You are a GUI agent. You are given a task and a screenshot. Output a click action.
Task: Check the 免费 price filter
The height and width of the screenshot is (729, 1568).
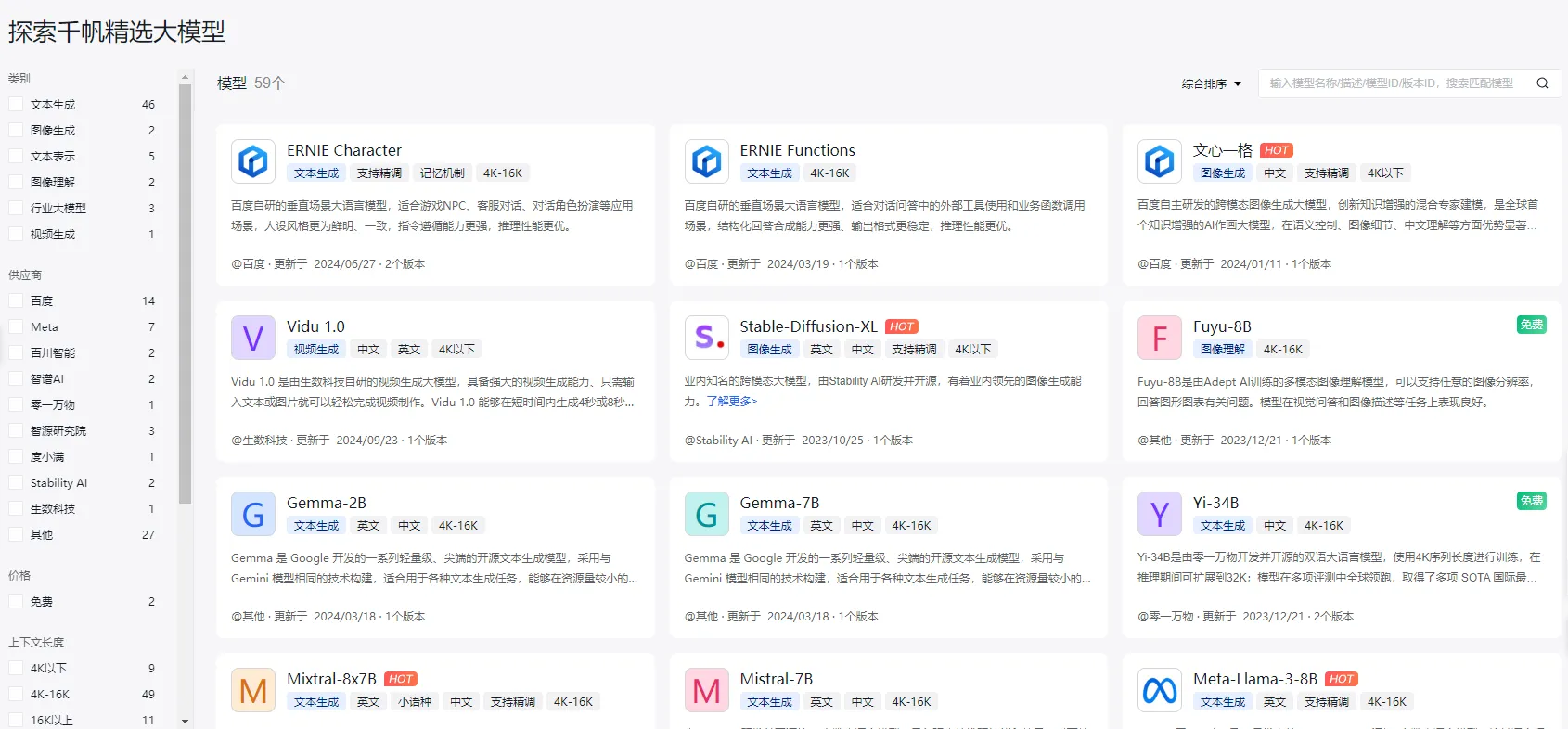point(16,602)
